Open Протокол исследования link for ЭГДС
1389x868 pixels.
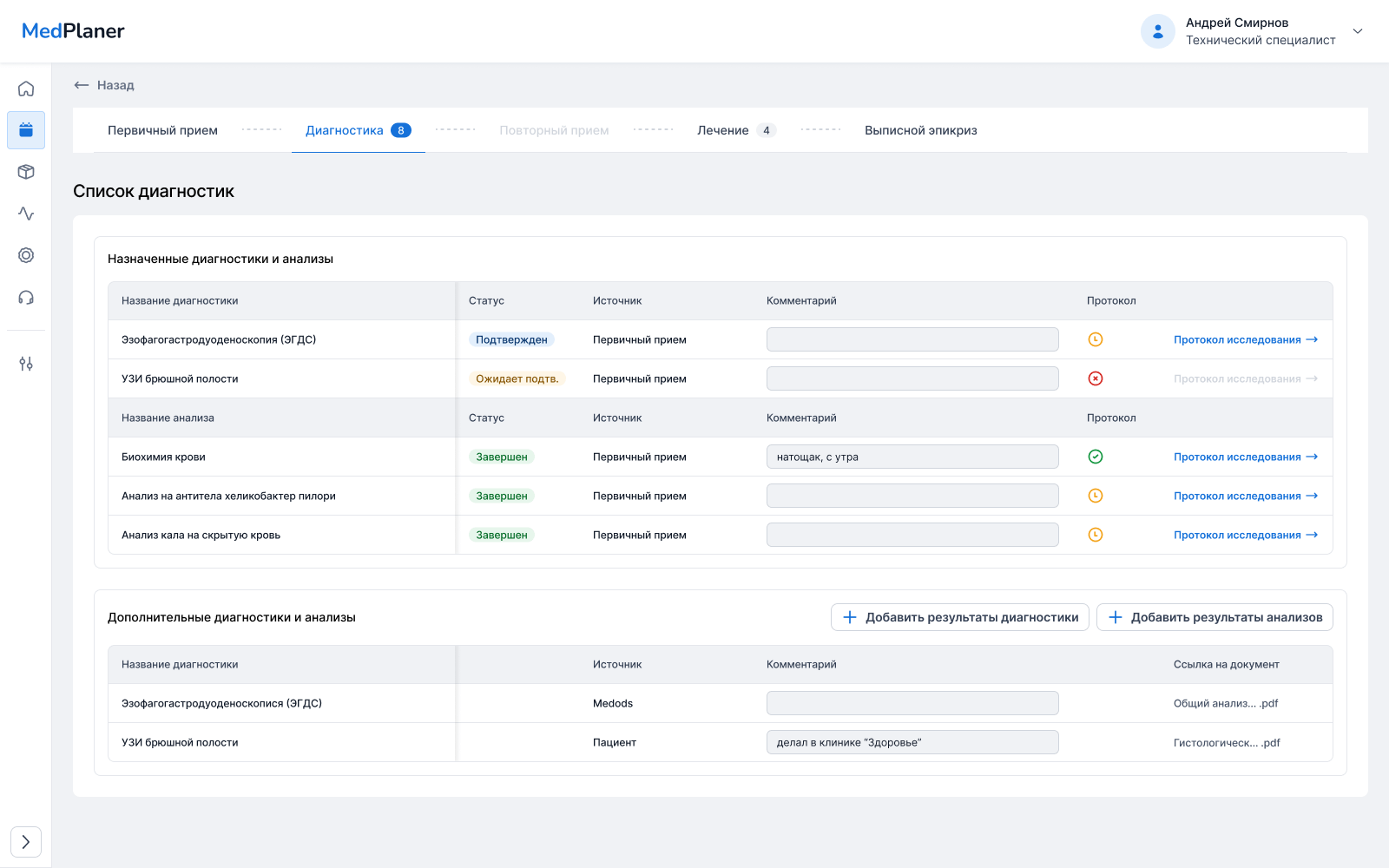[1245, 339]
